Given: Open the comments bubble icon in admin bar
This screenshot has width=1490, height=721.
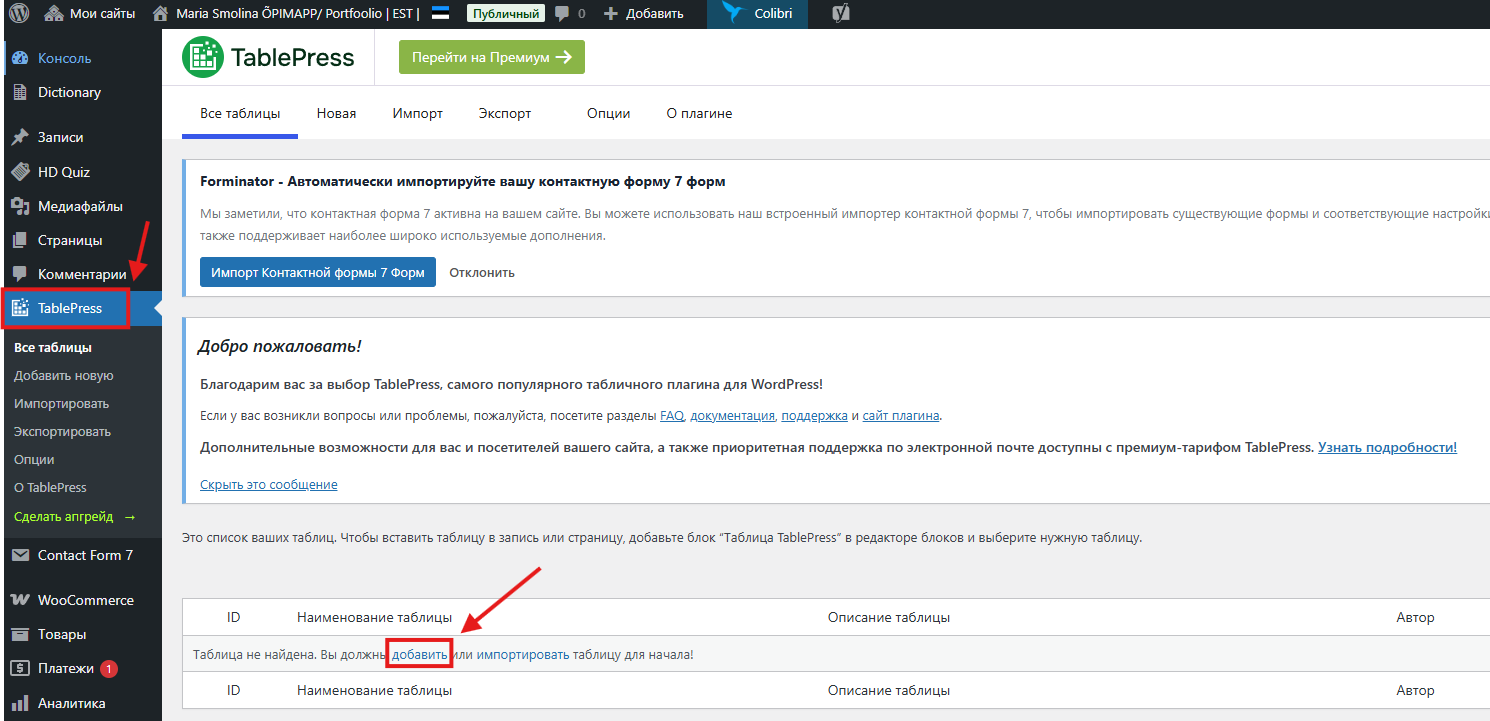Looking at the screenshot, I should click(x=563, y=14).
